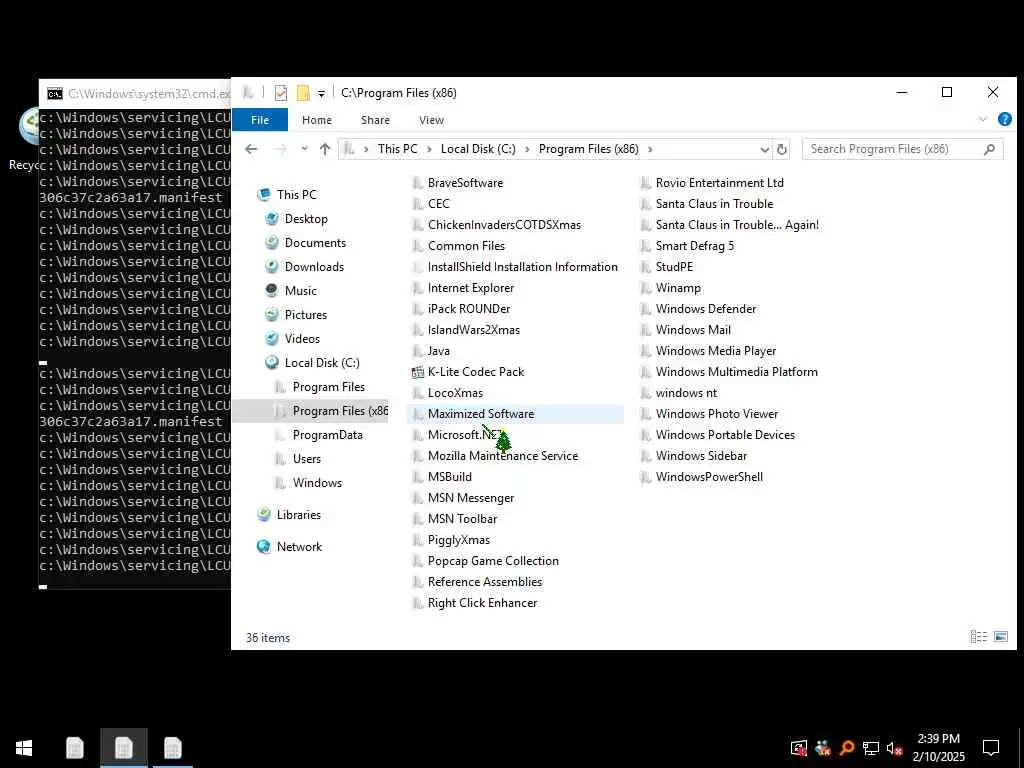
Task: Open the Action Center notification icon
Action: tap(991, 748)
